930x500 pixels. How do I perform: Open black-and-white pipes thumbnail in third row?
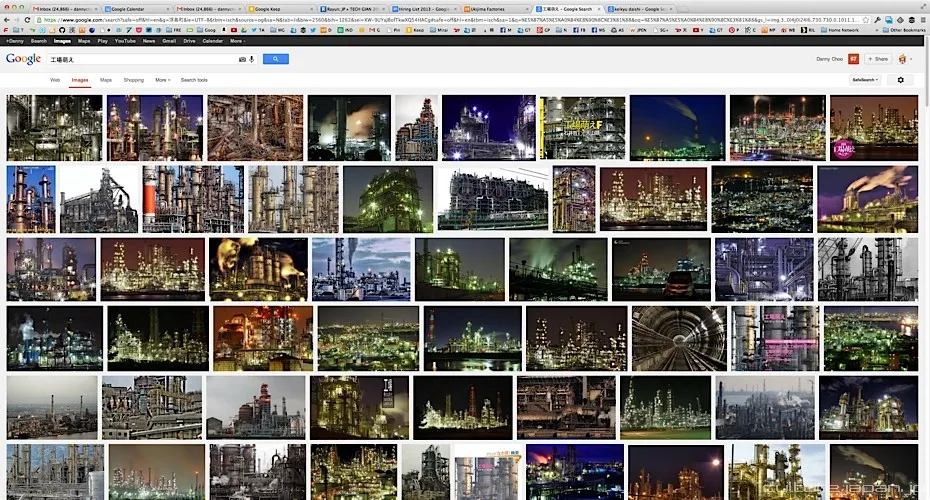tap(868, 269)
